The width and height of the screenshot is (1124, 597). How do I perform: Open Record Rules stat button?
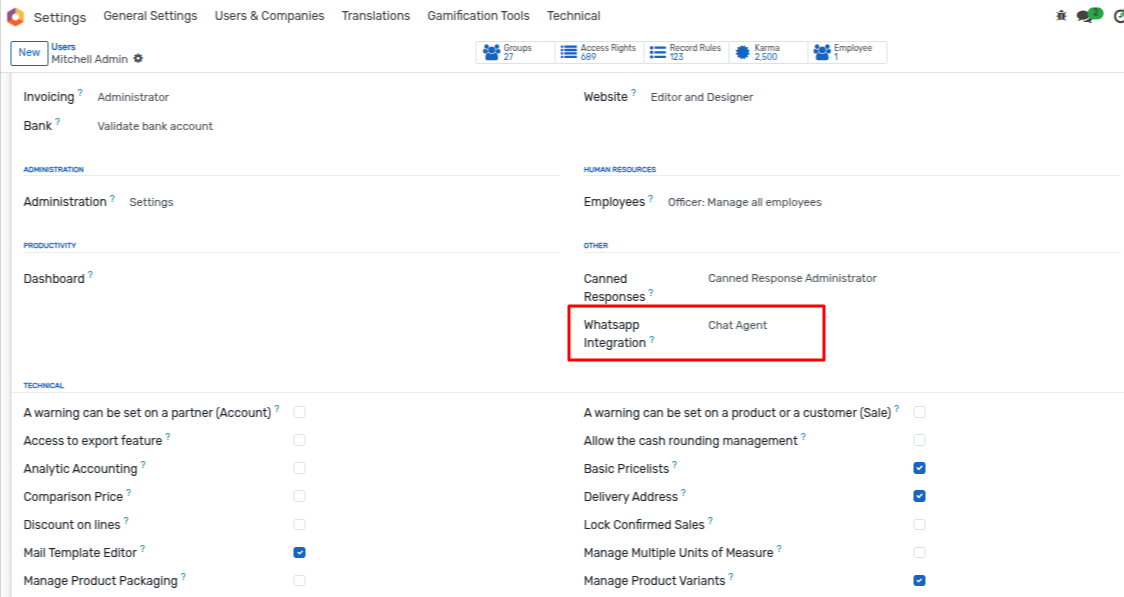click(x=685, y=53)
